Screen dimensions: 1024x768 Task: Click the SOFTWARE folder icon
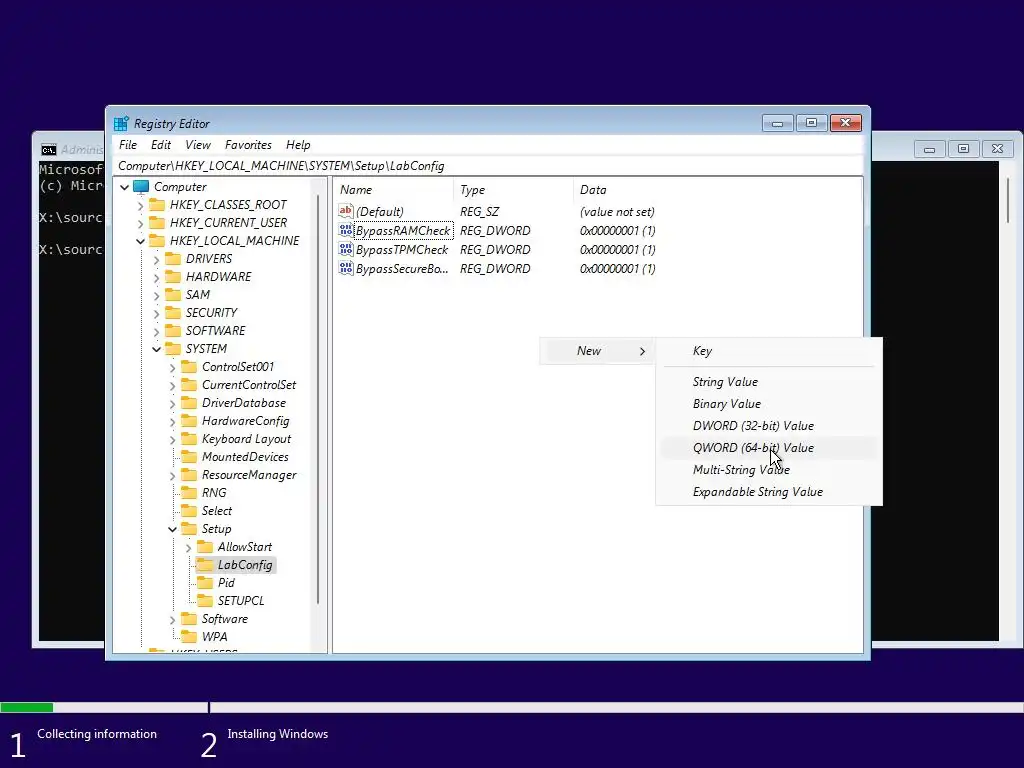coord(173,330)
